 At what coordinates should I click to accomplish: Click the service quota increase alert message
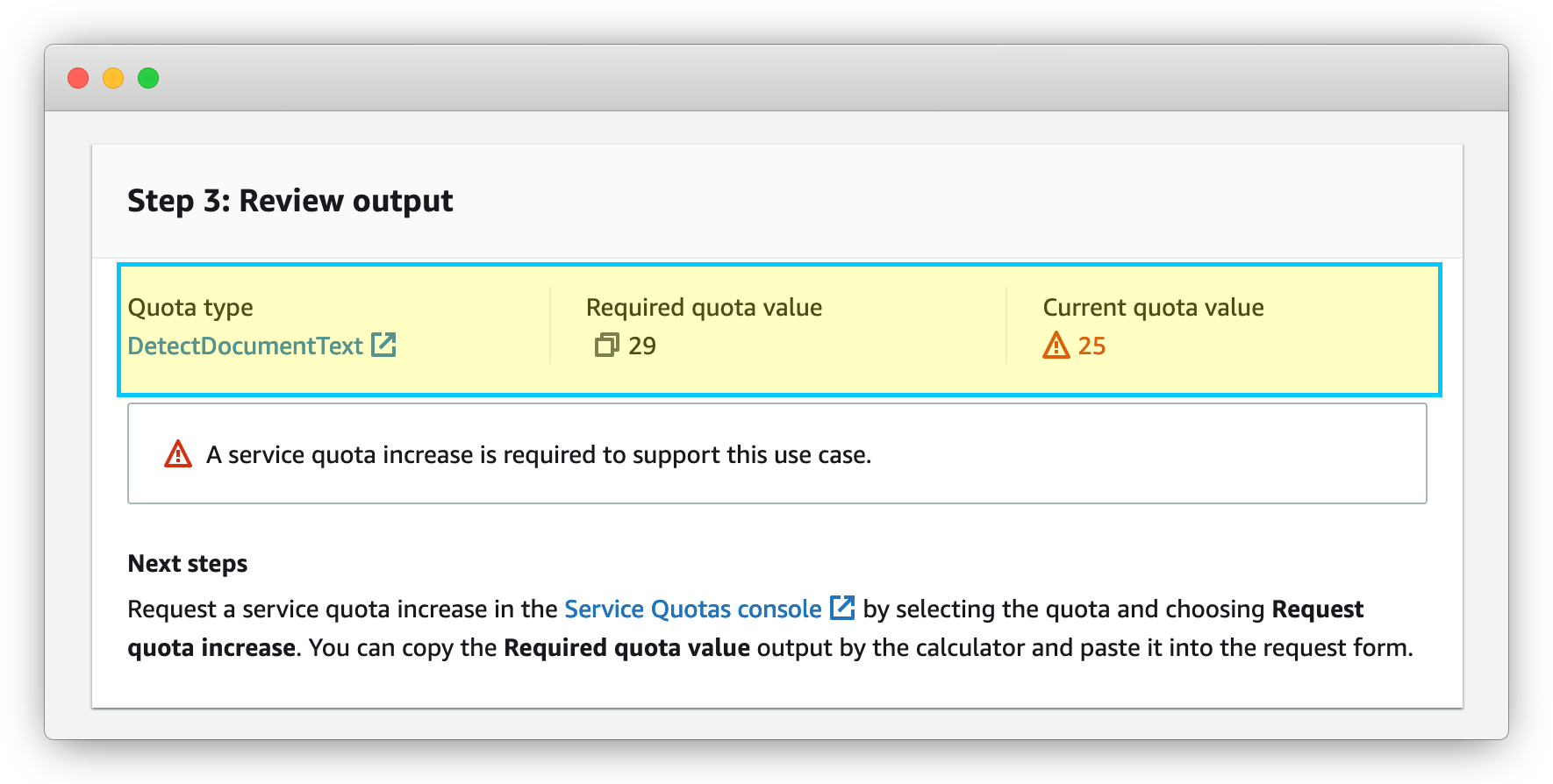click(x=539, y=455)
